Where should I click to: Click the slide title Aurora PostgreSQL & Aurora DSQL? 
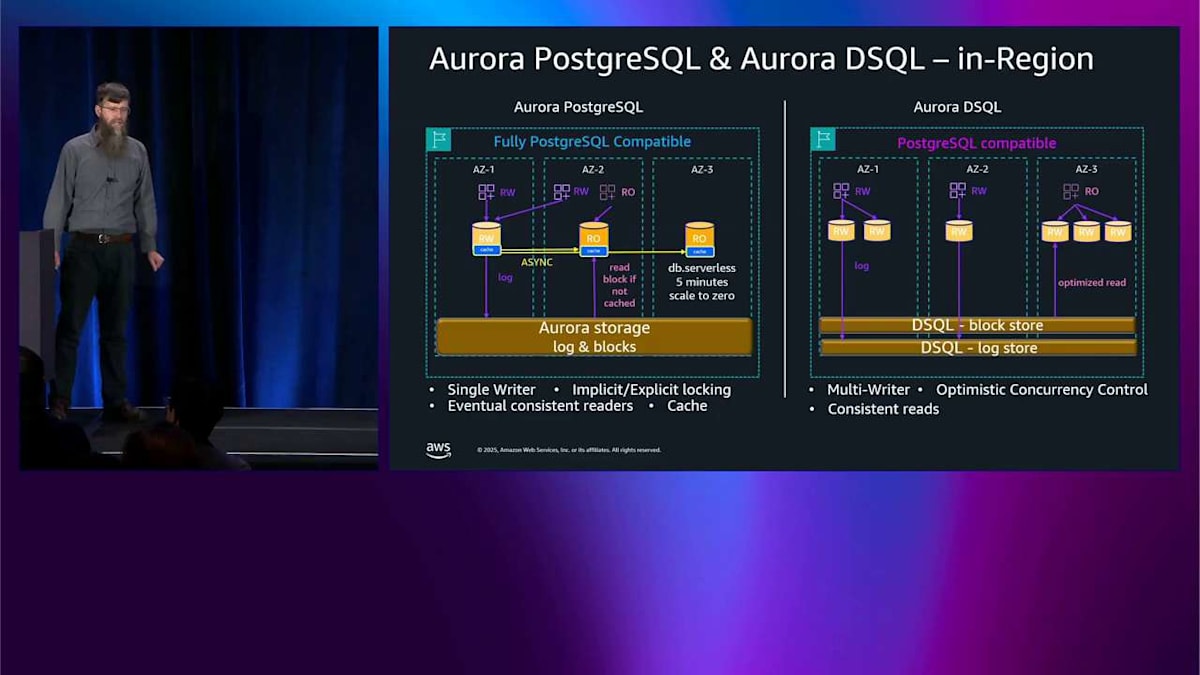pos(761,59)
